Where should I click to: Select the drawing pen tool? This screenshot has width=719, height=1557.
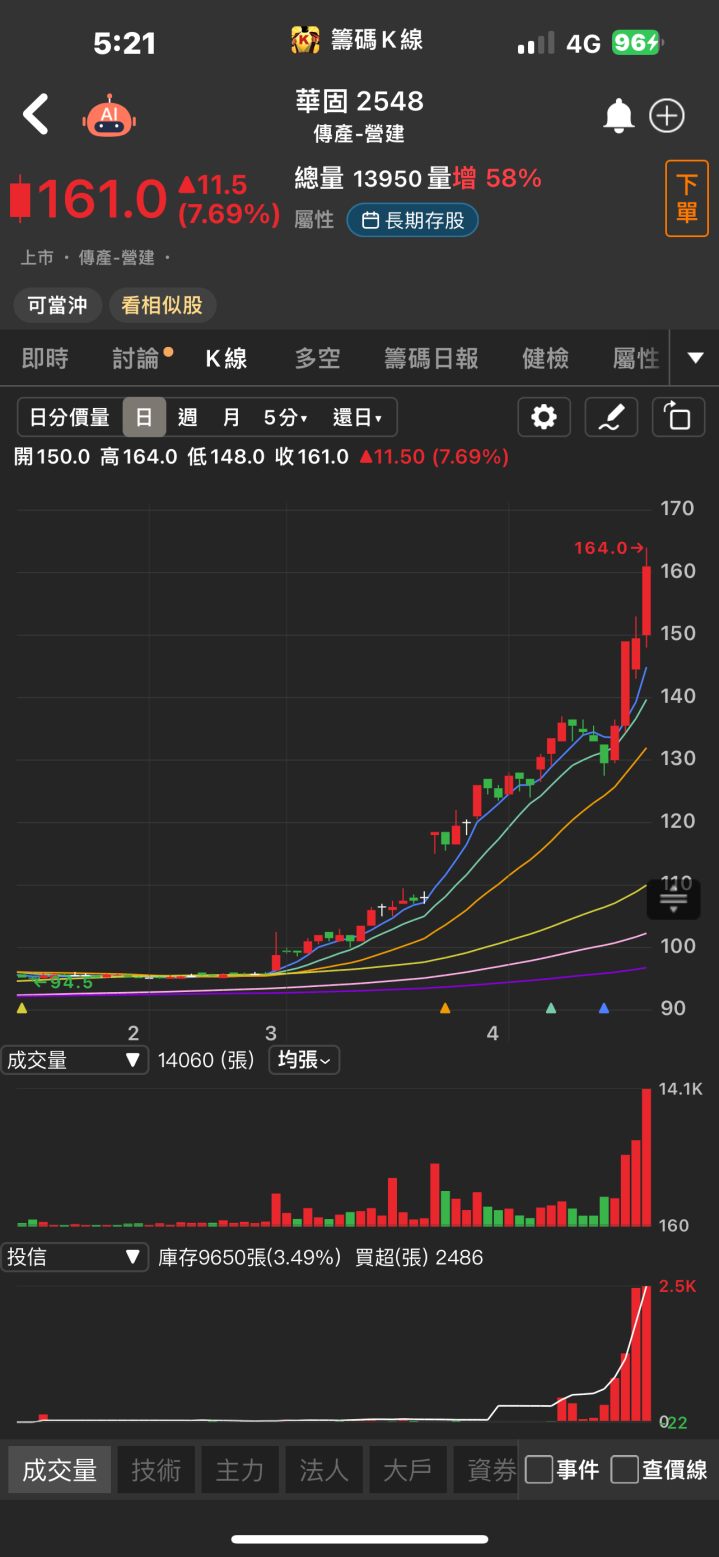[x=611, y=417]
